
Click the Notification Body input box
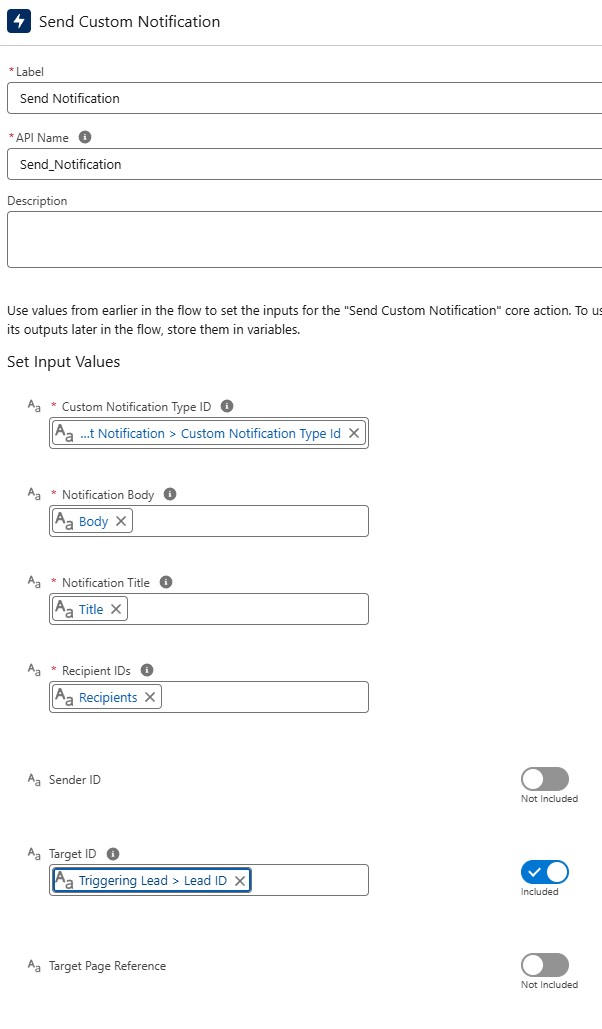point(250,521)
